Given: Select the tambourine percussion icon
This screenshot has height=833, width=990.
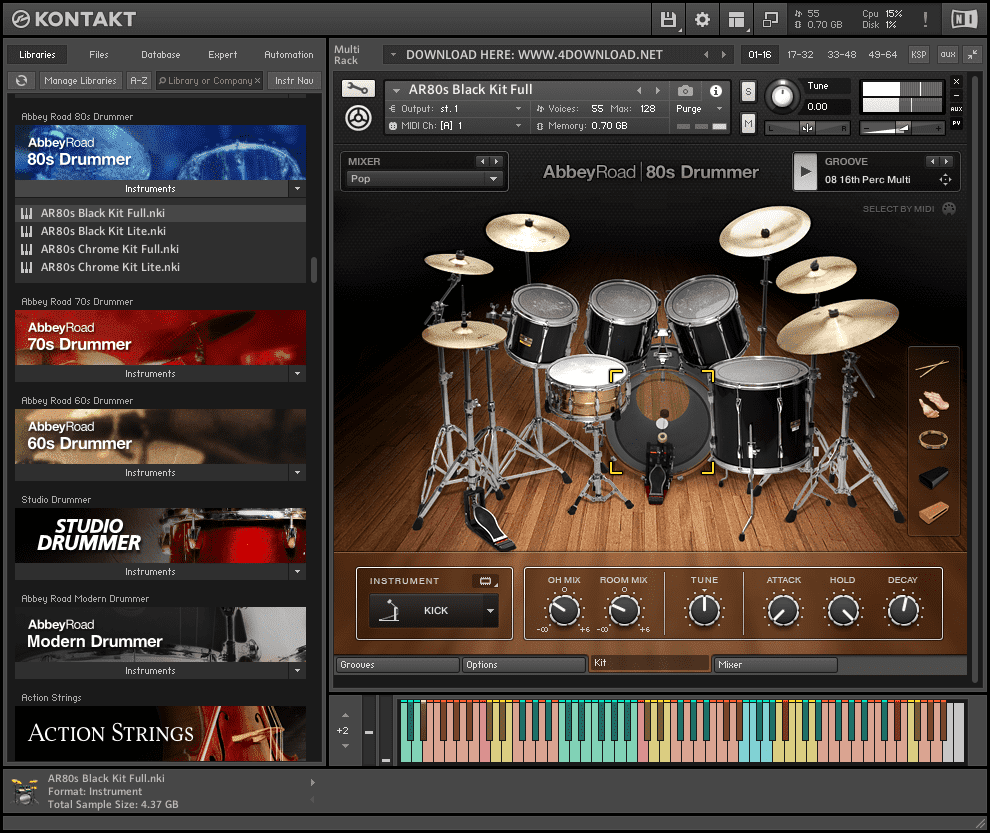Looking at the screenshot, I should pyautogui.click(x=932, y=439).
